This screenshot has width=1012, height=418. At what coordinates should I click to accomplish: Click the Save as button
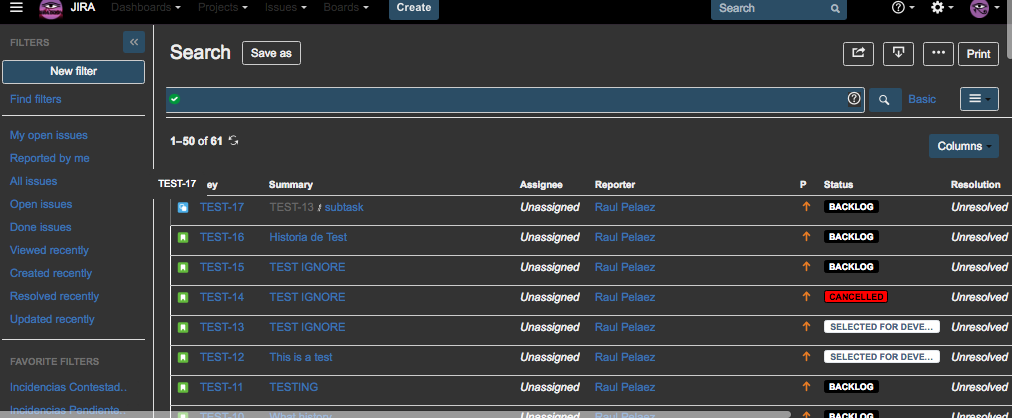tap(271, 54)
